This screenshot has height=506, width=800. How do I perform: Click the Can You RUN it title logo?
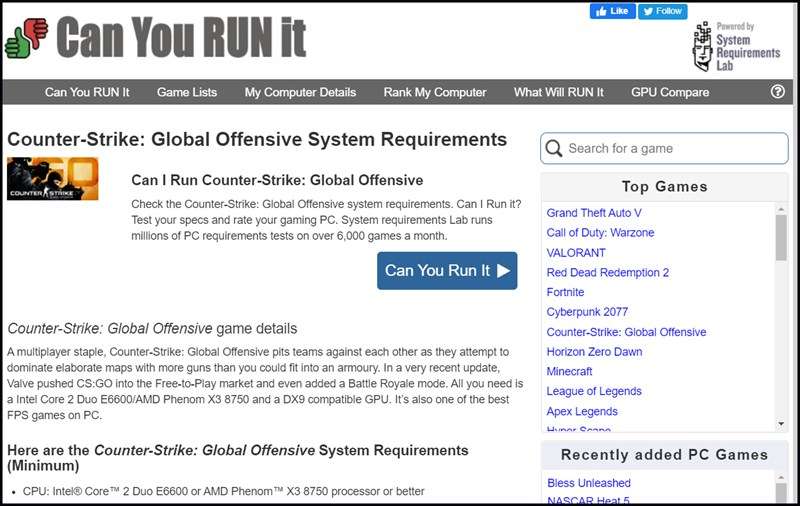(181, 37)
